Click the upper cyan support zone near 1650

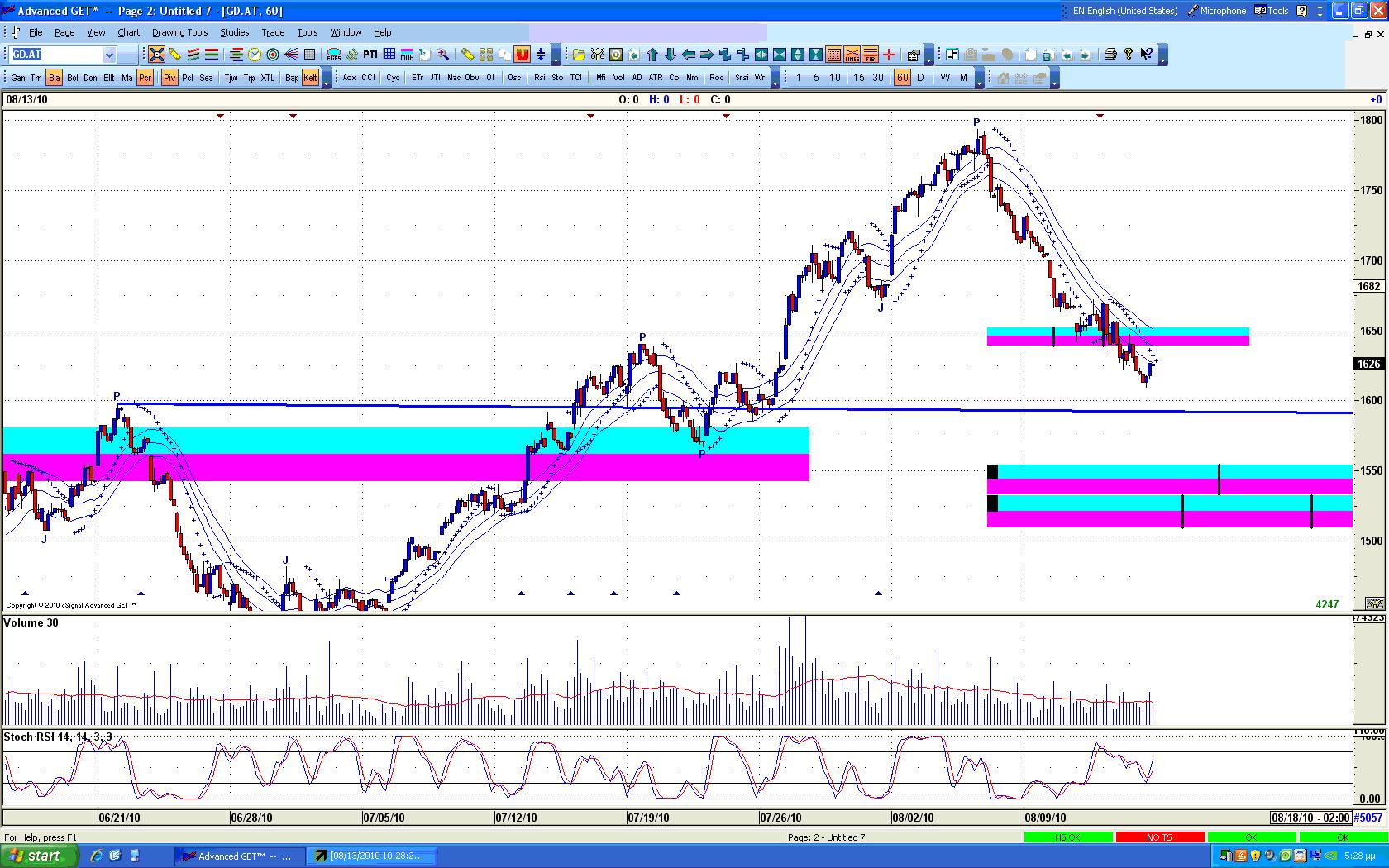point(1157,331)
